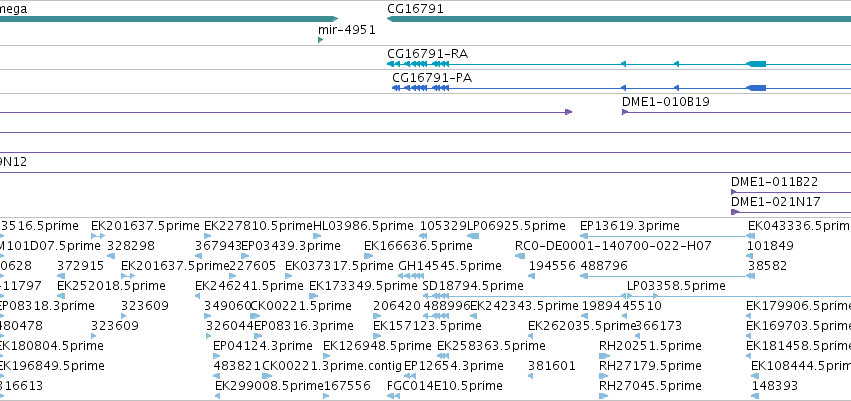This screenshot has height=401, width=851.
Task: Select the DME1-021N17 clone label
Action: pos(776,202)
